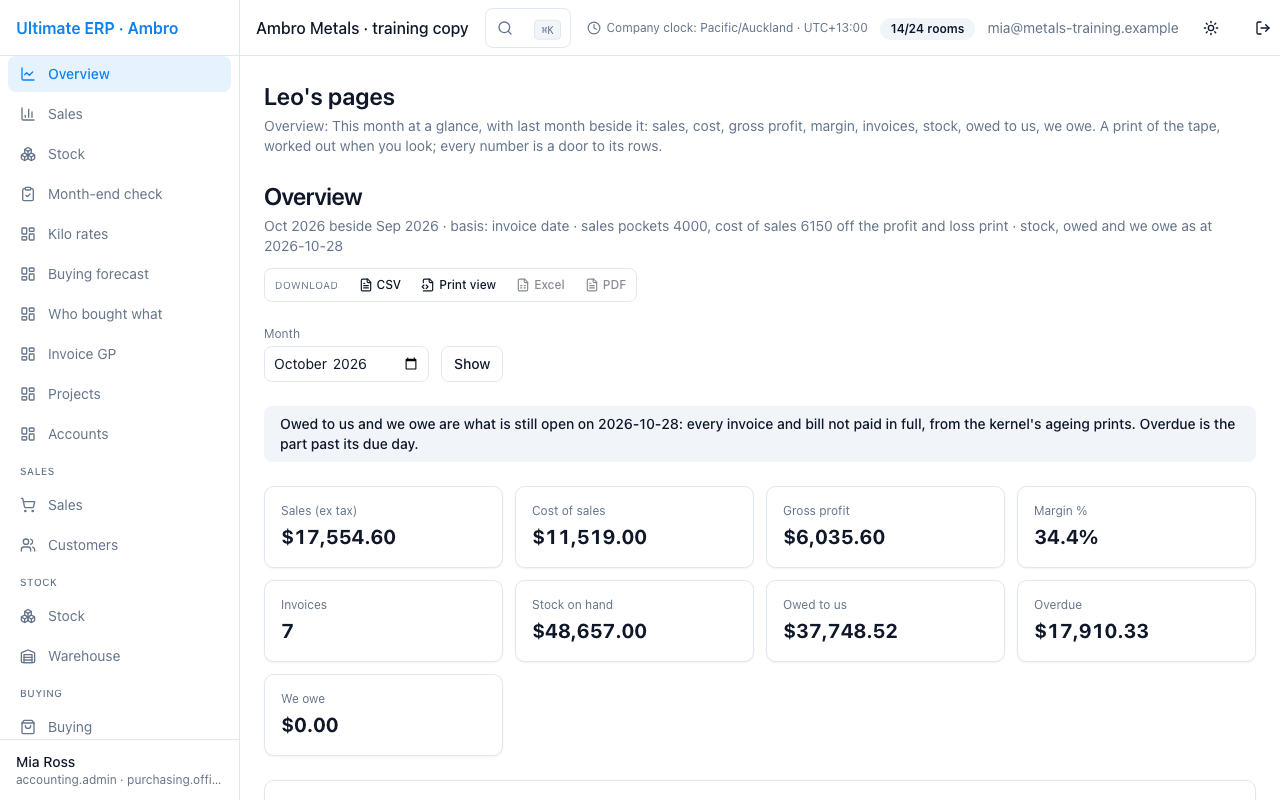The height and width of the screenshot is (800, 1280).
Task: Open the Cost of sales $11,519.00 card
Action: (634, 527)
